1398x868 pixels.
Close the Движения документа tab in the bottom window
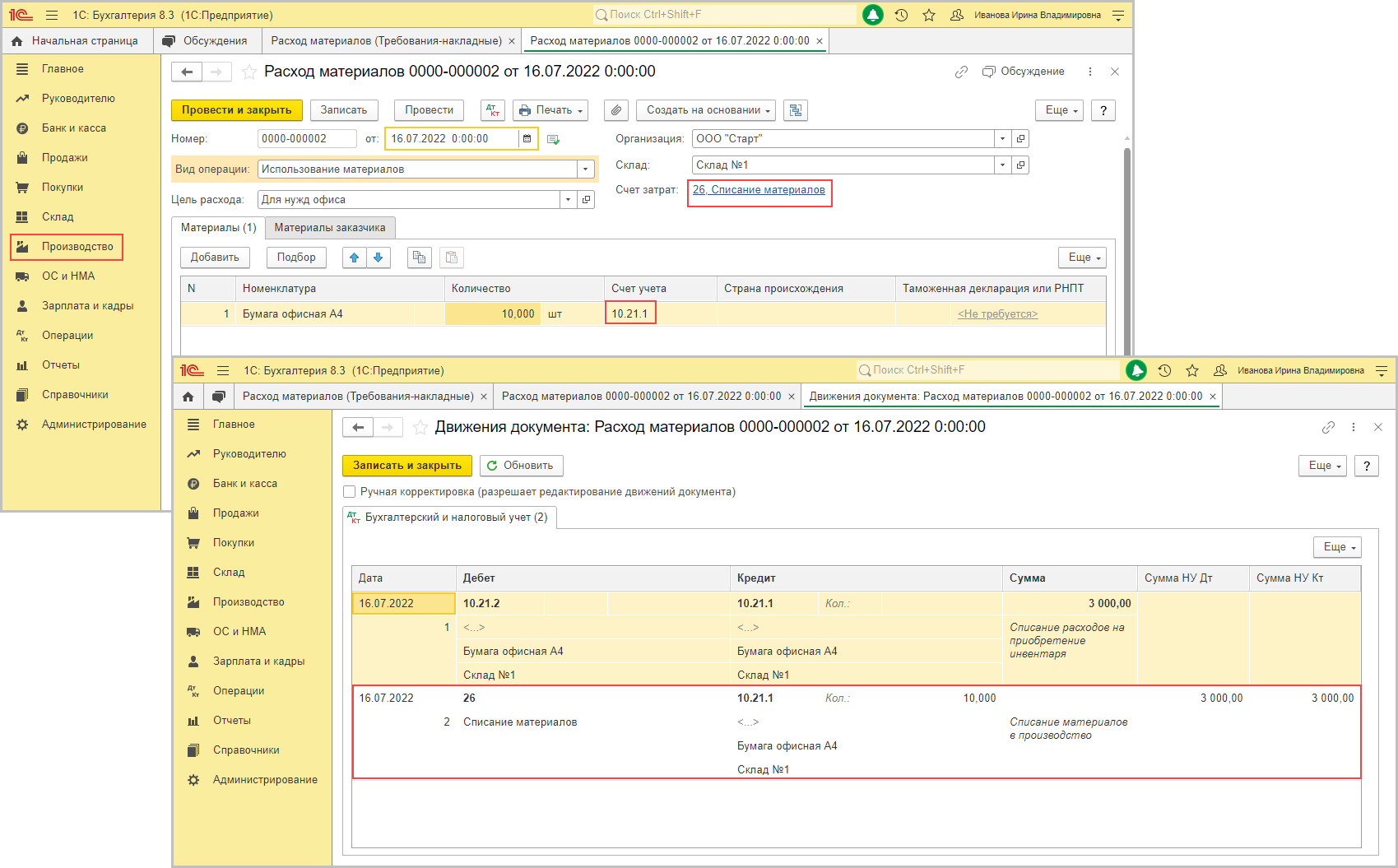[1213, 397]
